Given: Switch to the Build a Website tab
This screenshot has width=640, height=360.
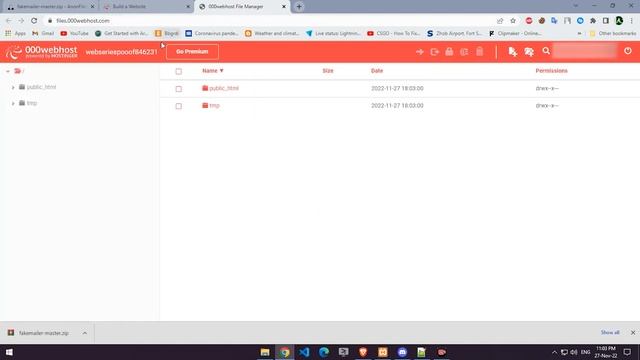Looking at the screenshot, I should pyautogui.click(x=146, y=7).
